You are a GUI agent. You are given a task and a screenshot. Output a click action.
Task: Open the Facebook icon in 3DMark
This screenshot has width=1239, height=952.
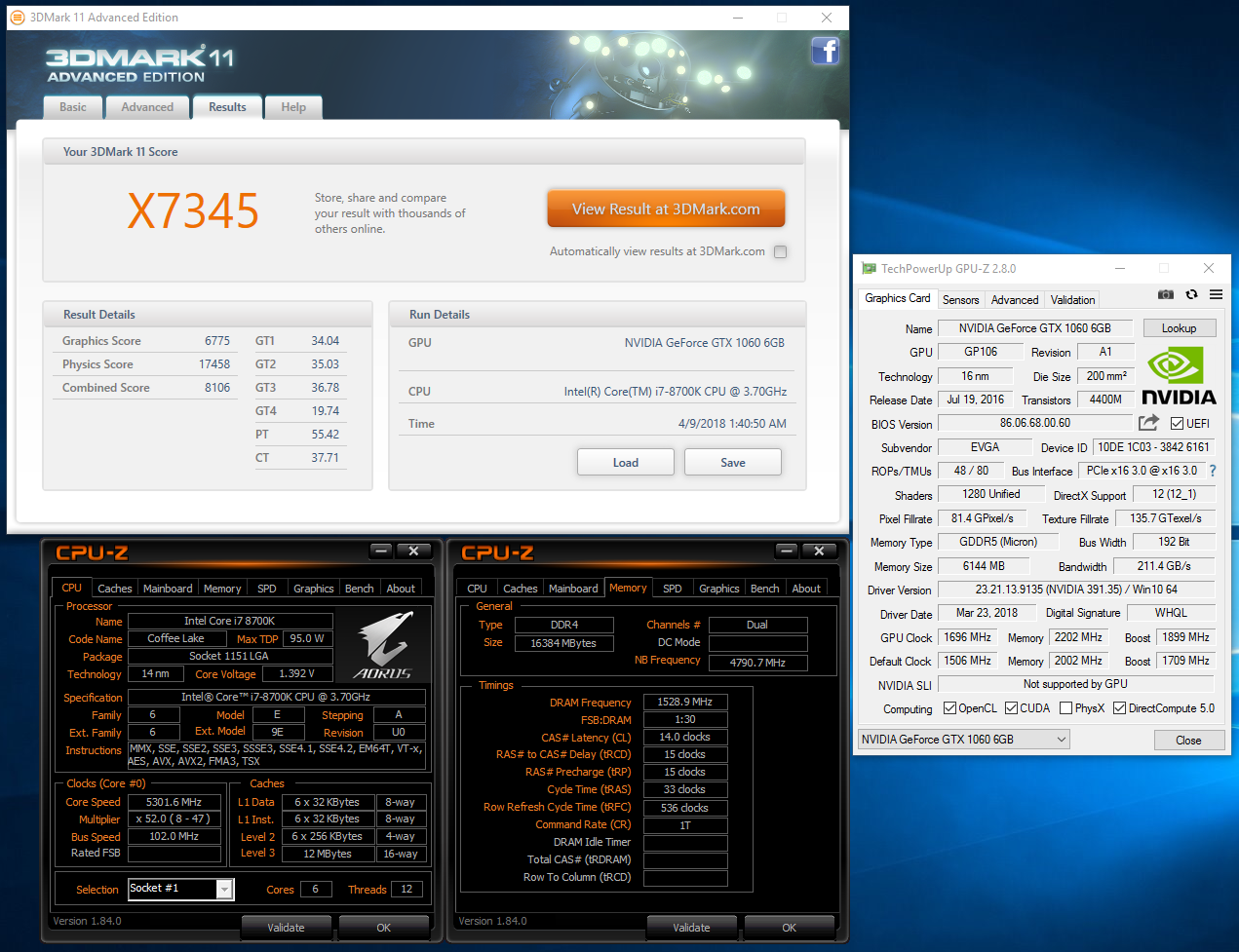click(825, 51)
